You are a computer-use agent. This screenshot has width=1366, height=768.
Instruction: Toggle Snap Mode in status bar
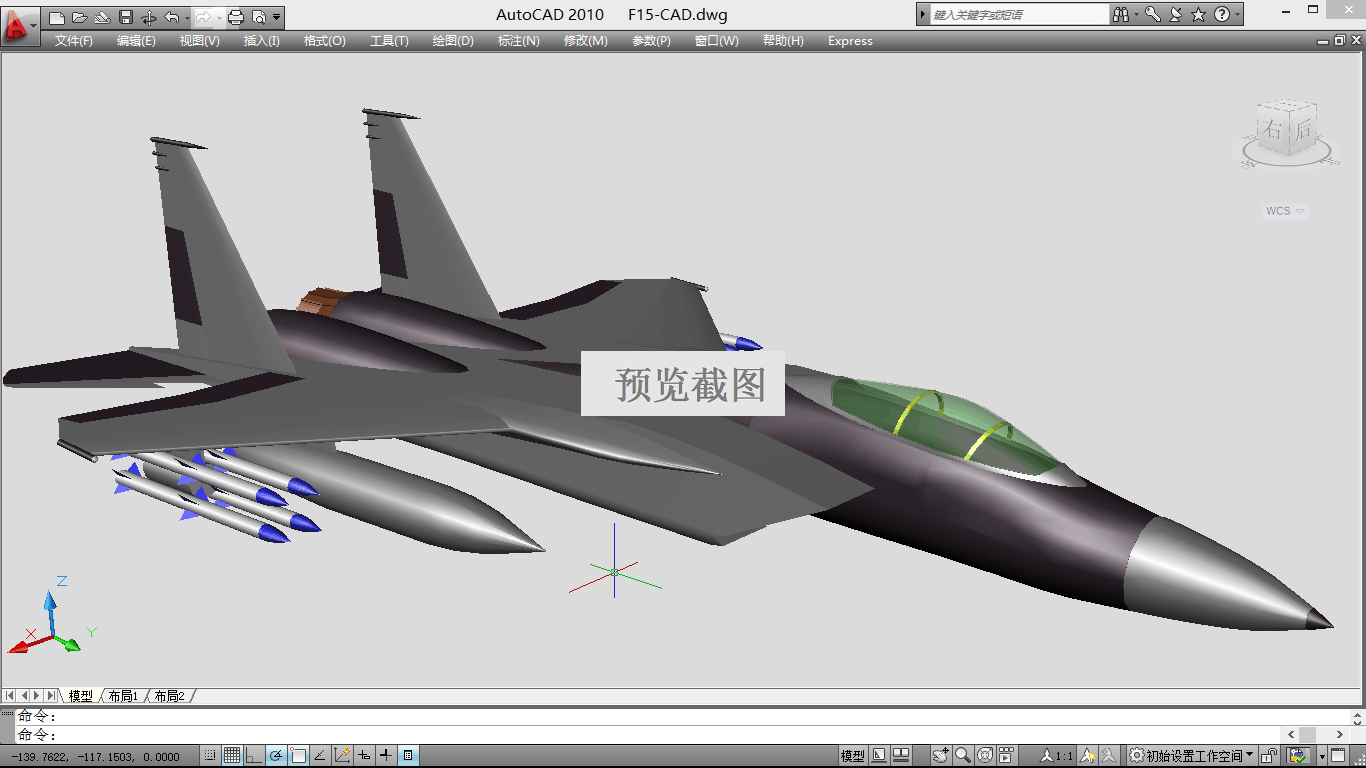click(210, 756)
